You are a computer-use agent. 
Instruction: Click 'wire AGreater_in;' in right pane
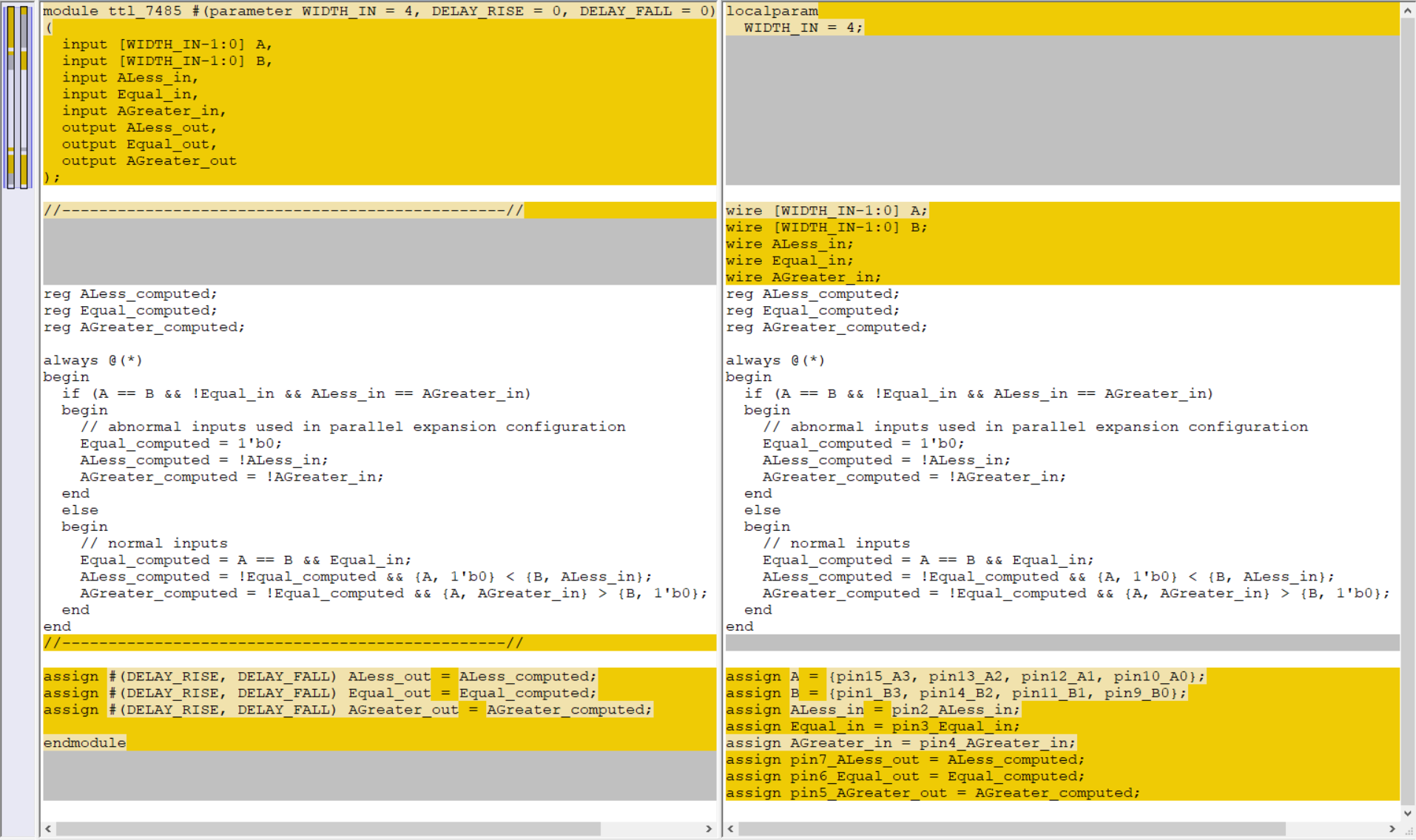(x=803, y=277)
